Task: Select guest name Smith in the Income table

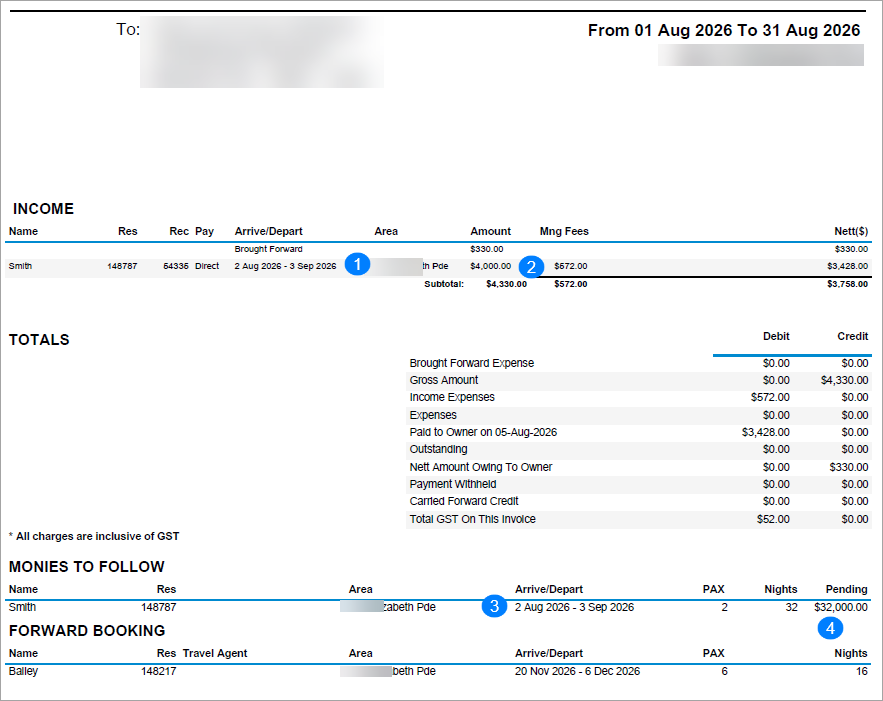Action: pyautogui.click(x=20, y=266)
